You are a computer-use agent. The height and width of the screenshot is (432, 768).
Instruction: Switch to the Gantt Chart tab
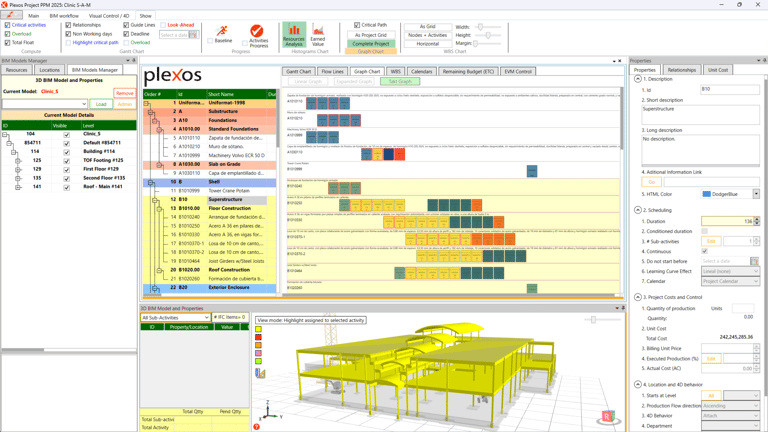tap(298, 72)
